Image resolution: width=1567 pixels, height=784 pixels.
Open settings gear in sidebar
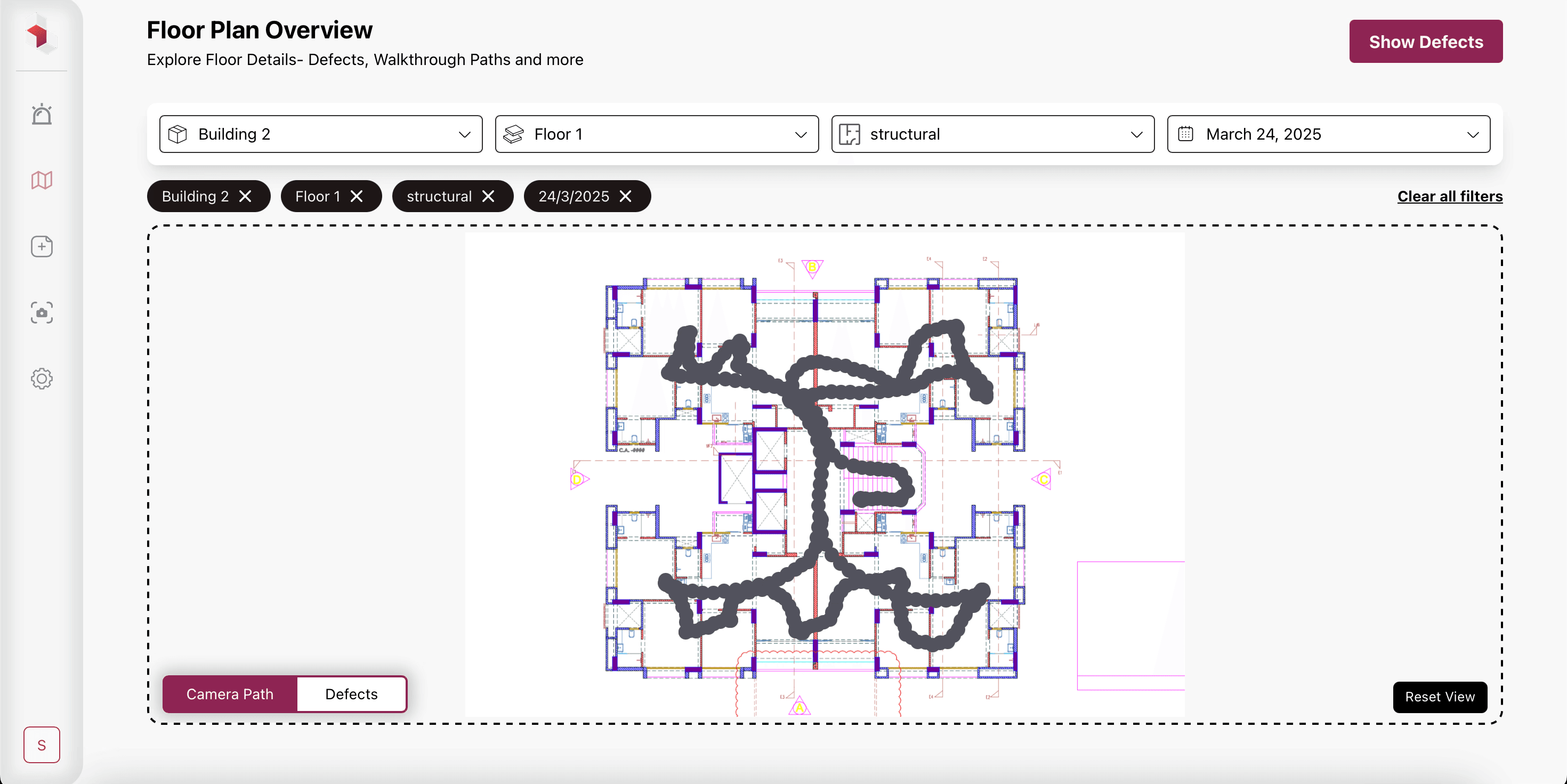click(x=42, y=379)
